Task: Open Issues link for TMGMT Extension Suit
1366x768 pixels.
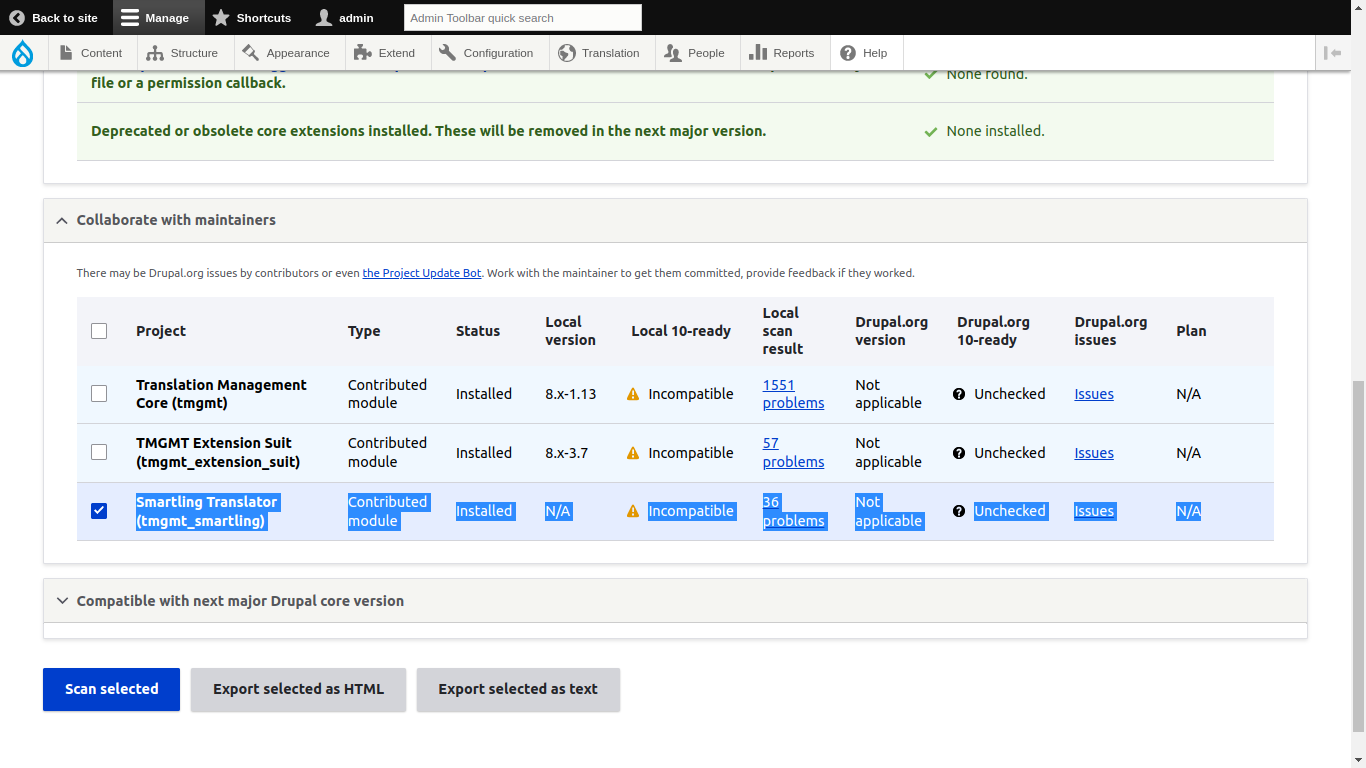Action: click(1094, 453)
